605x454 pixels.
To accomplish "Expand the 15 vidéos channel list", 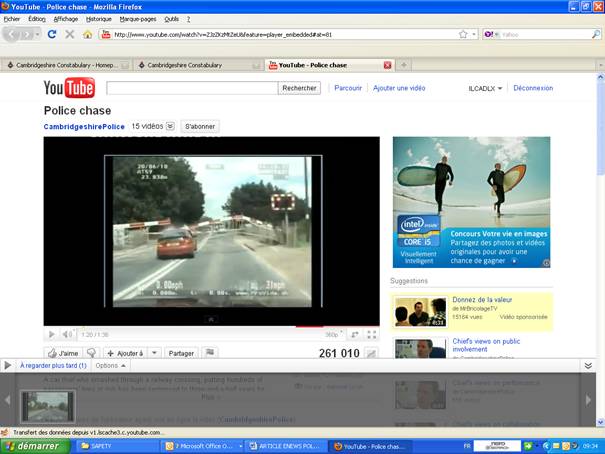I will (170, 126).
